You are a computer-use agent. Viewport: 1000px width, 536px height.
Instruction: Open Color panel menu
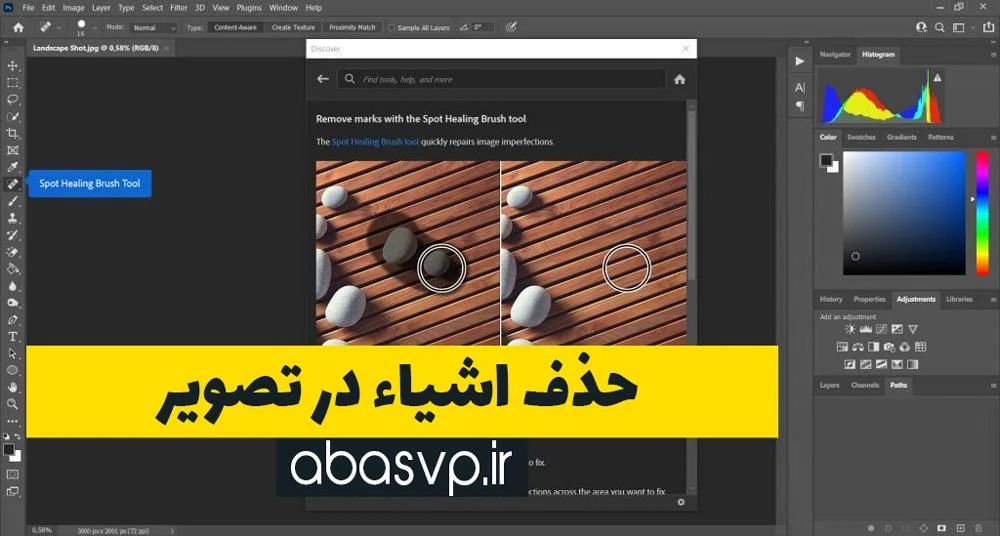(993, 138)
